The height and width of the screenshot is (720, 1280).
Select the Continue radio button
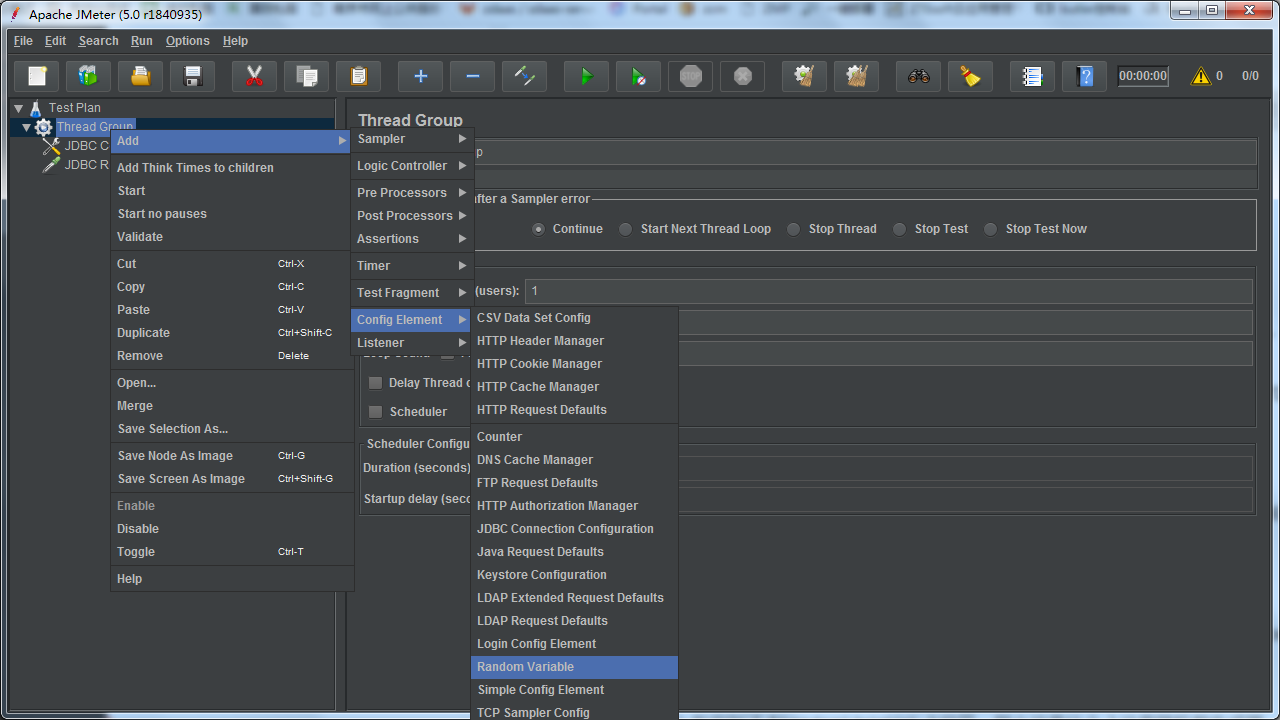coord(539,229)
